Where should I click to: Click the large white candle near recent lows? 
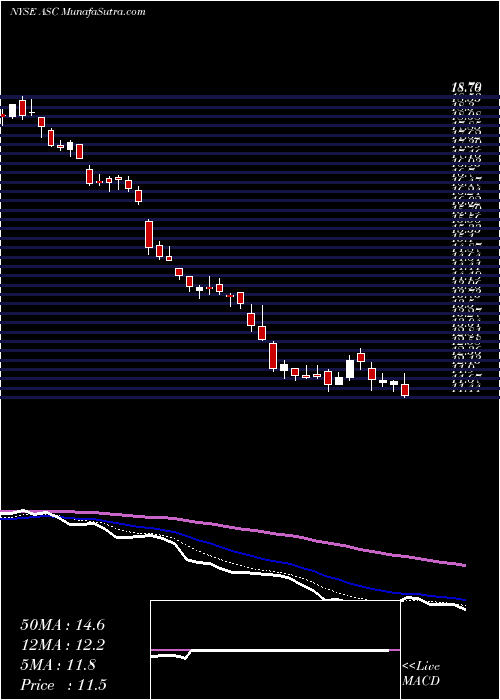(x=350, y=368)
